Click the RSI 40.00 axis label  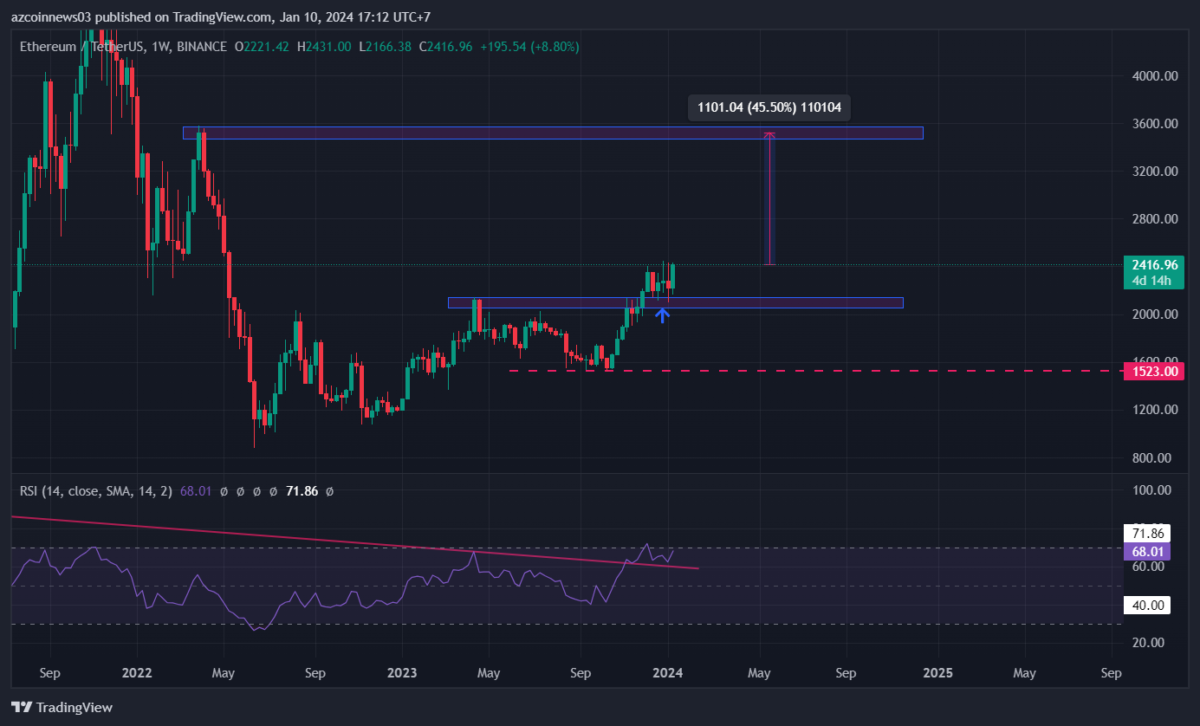point(1145,605)
